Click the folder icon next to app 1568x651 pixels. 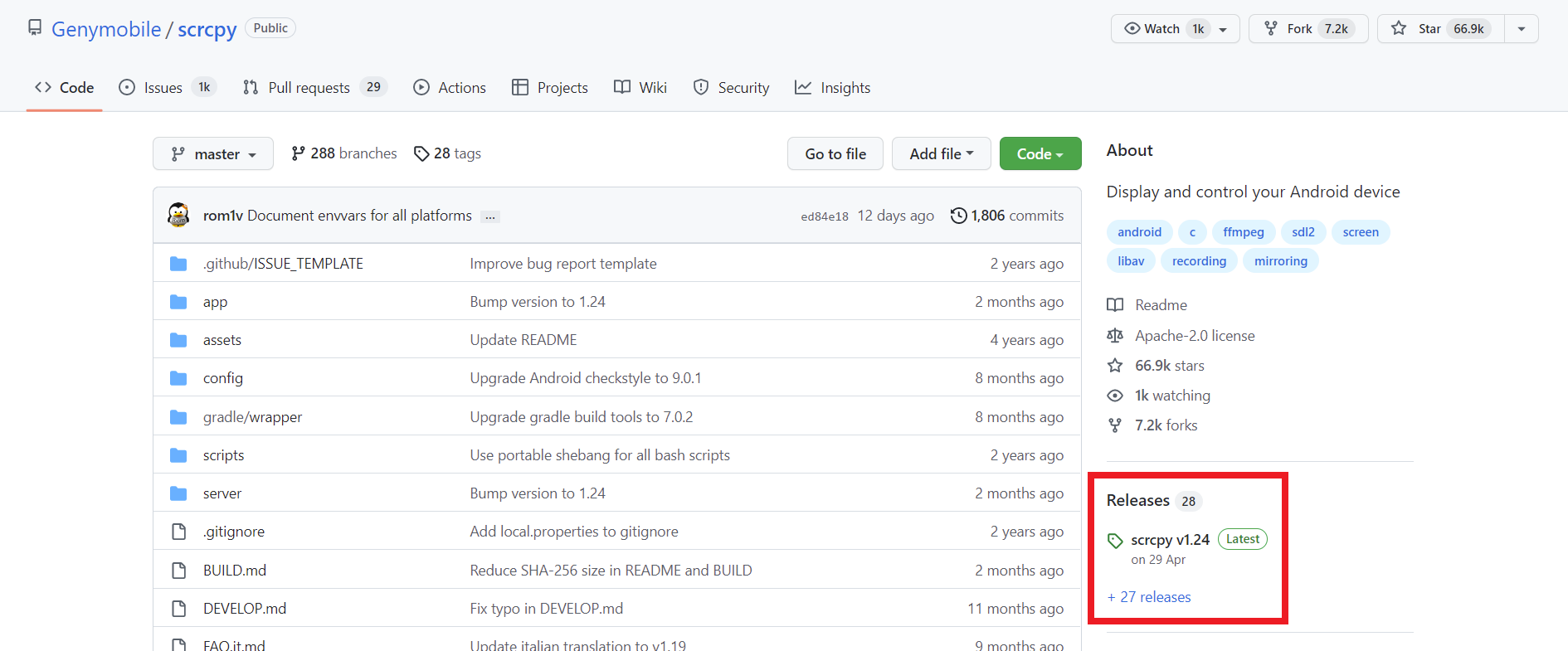[x=178, y=302]
